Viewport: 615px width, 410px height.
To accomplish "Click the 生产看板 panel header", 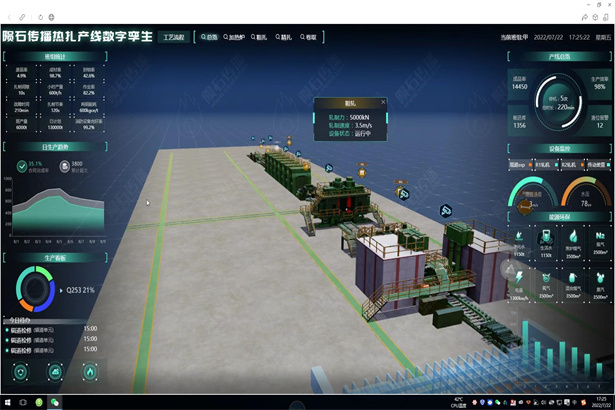I will (55, 258).
